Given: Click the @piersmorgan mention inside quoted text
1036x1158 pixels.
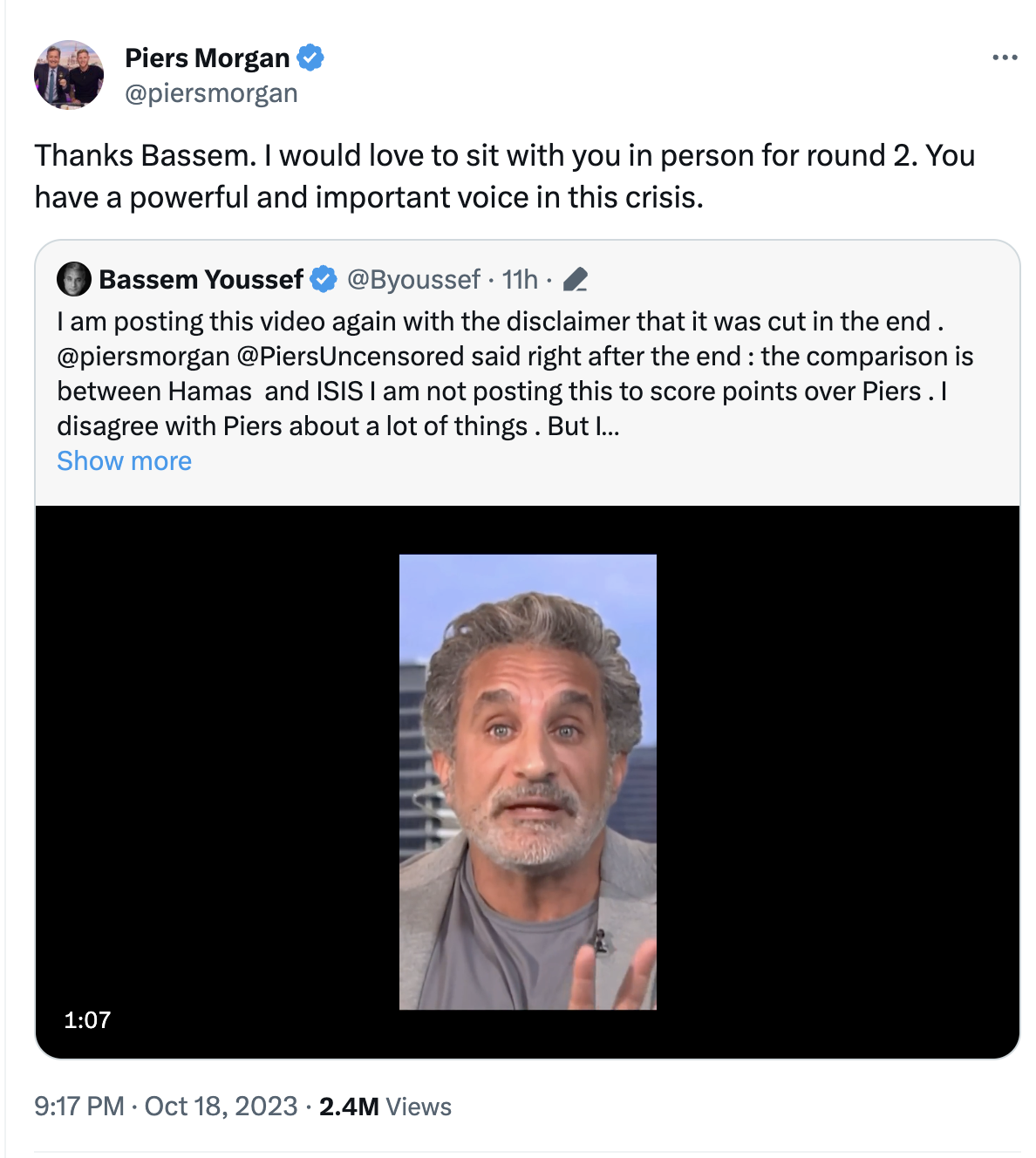Looking at the screenshot, I should tap(143, 357).
